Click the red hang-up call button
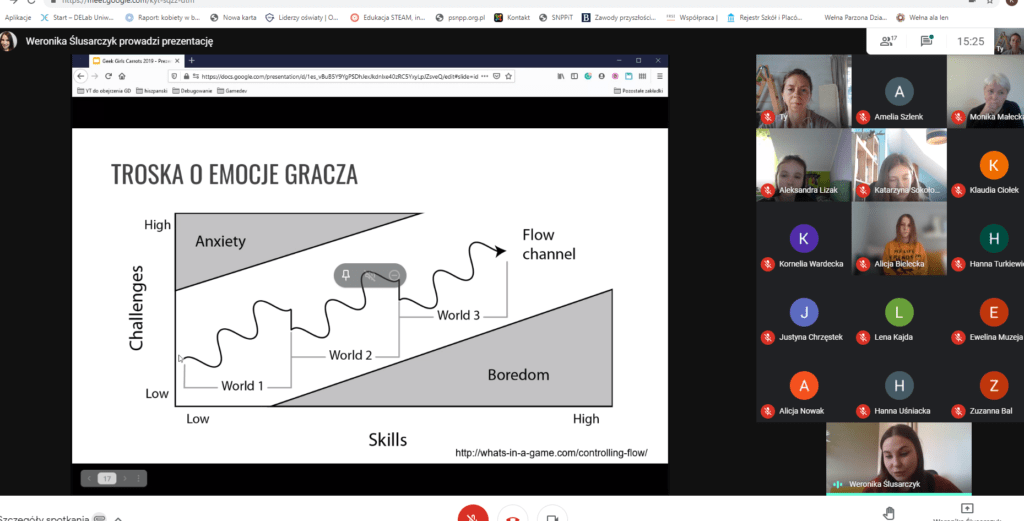1024x521 pixels. pyautogui.click(x=513, y=513)
